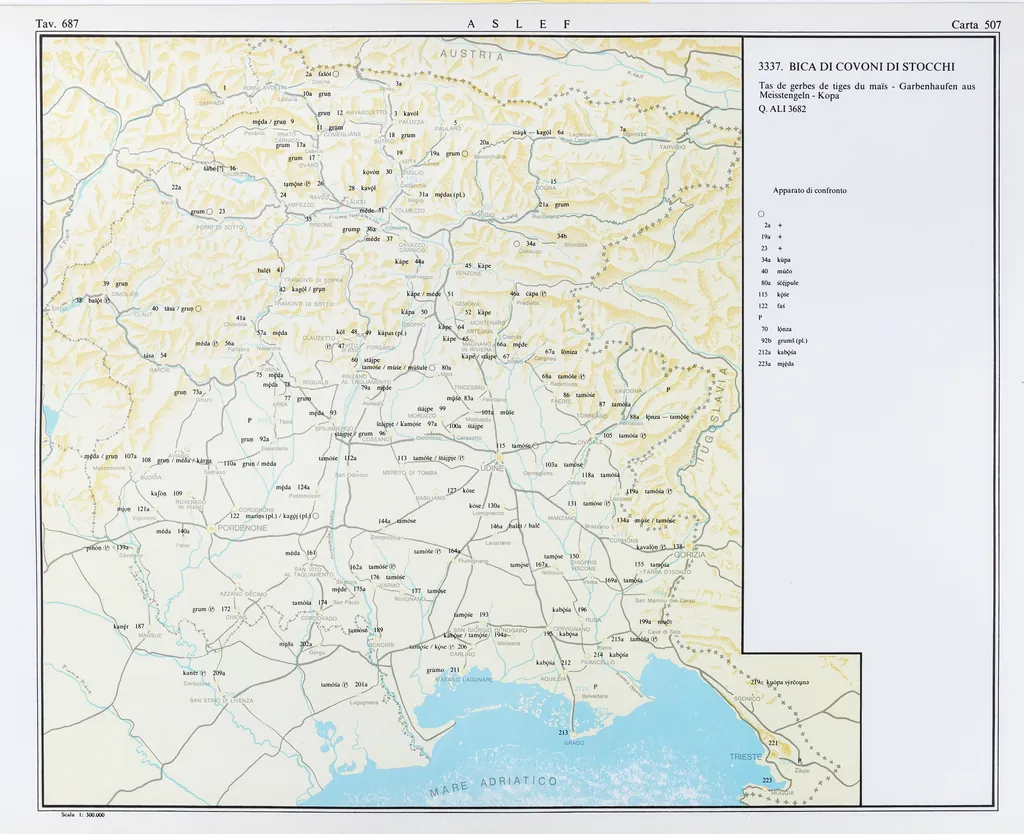Click the Scala 1:300 000 scale text
Image resolution: width=1024 pixels, height=834 pixels.
point(83,816)
